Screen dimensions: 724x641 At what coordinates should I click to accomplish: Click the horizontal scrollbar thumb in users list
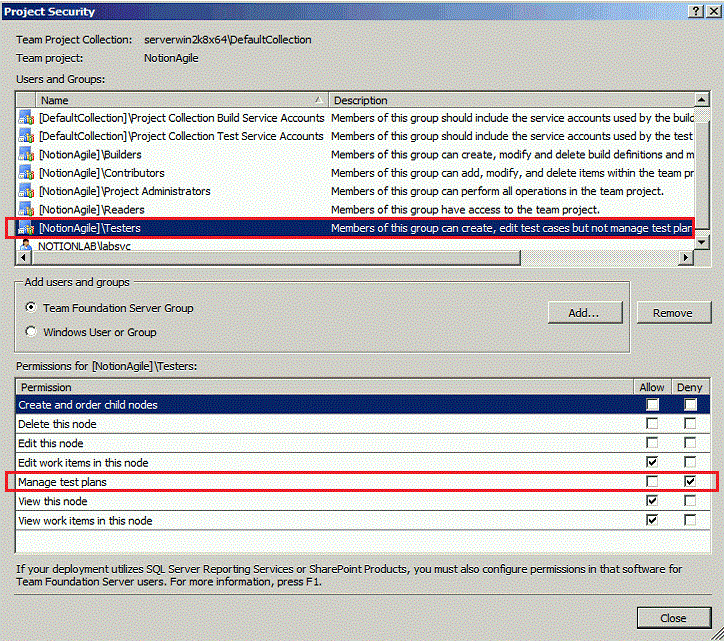[276, 258]
